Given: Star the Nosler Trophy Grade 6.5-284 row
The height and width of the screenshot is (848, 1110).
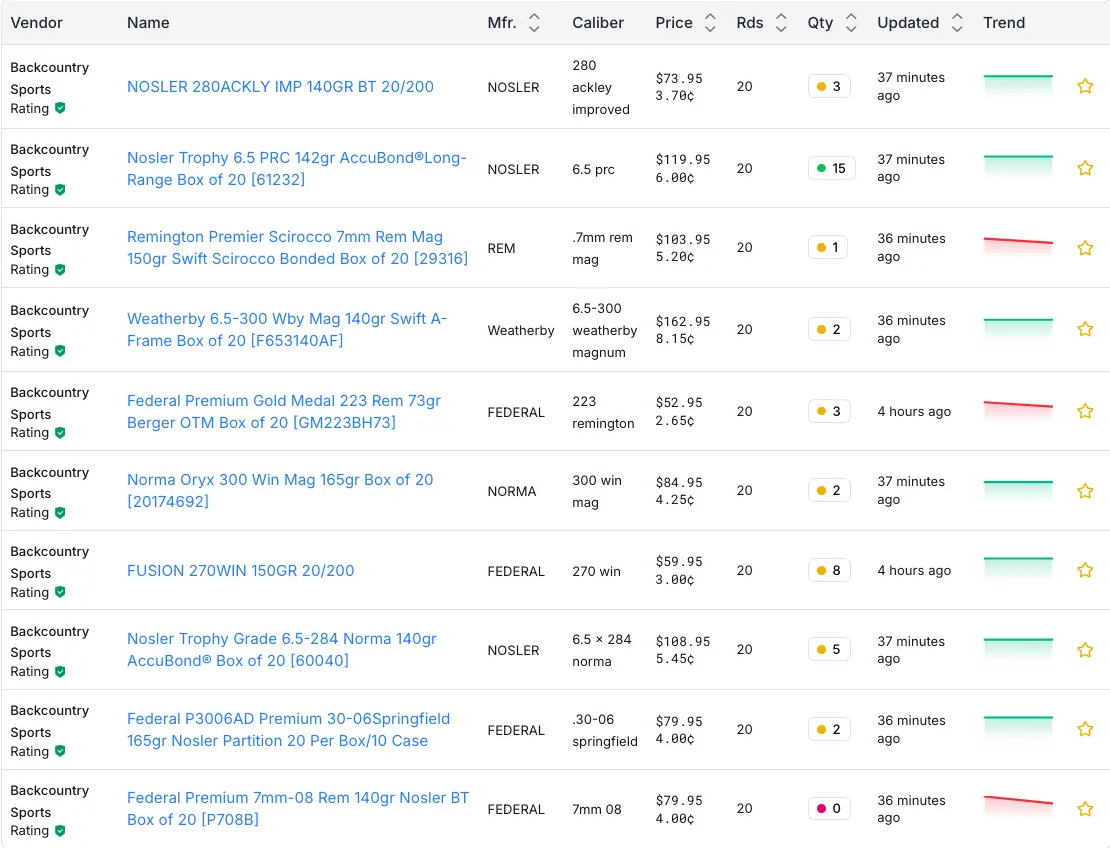Looking at the screenshot, I should tap(1085, 650).
